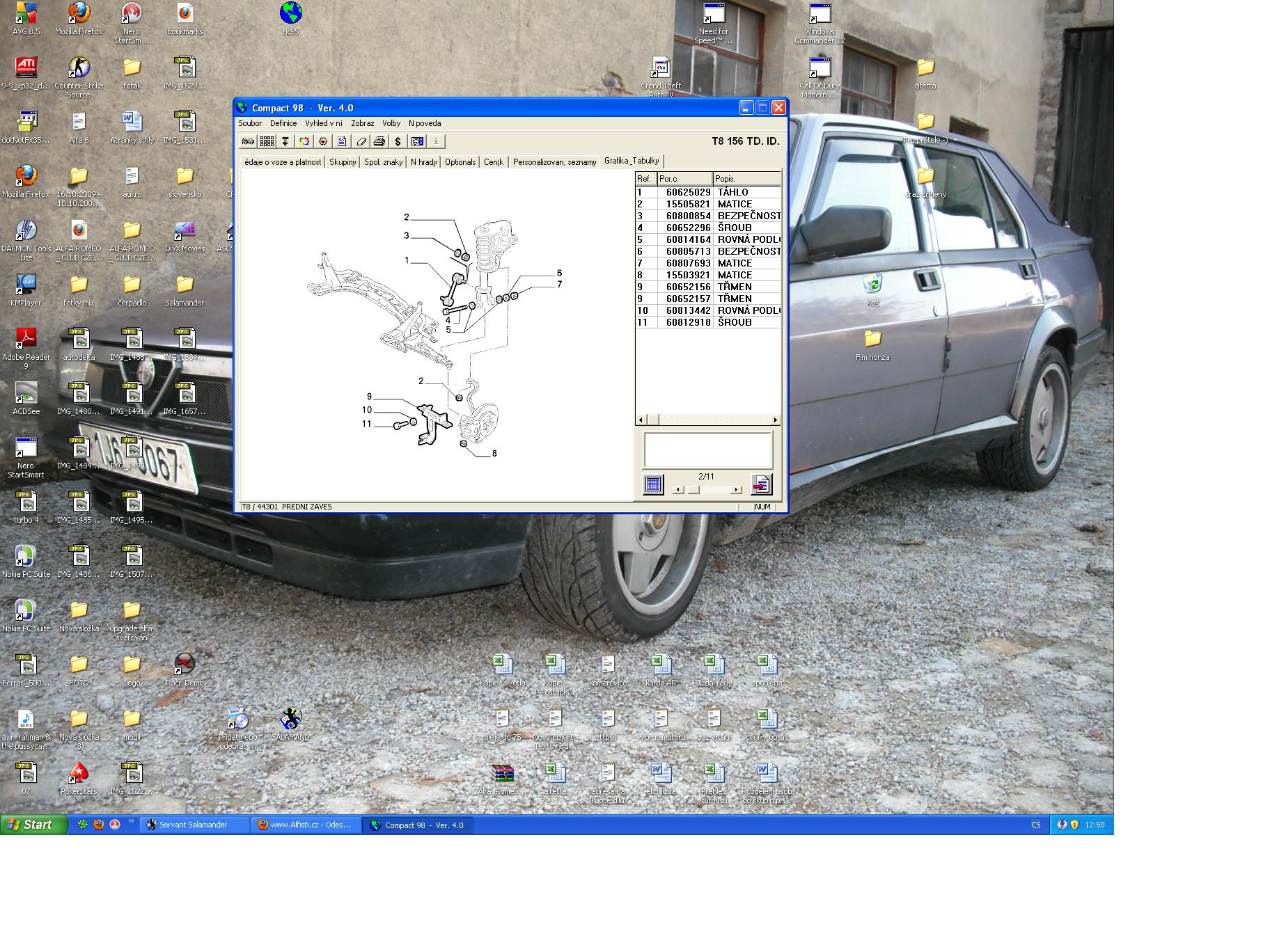Click next page arrow under 2/11
Screen dimensions: 1270x952
pos(736,490)
